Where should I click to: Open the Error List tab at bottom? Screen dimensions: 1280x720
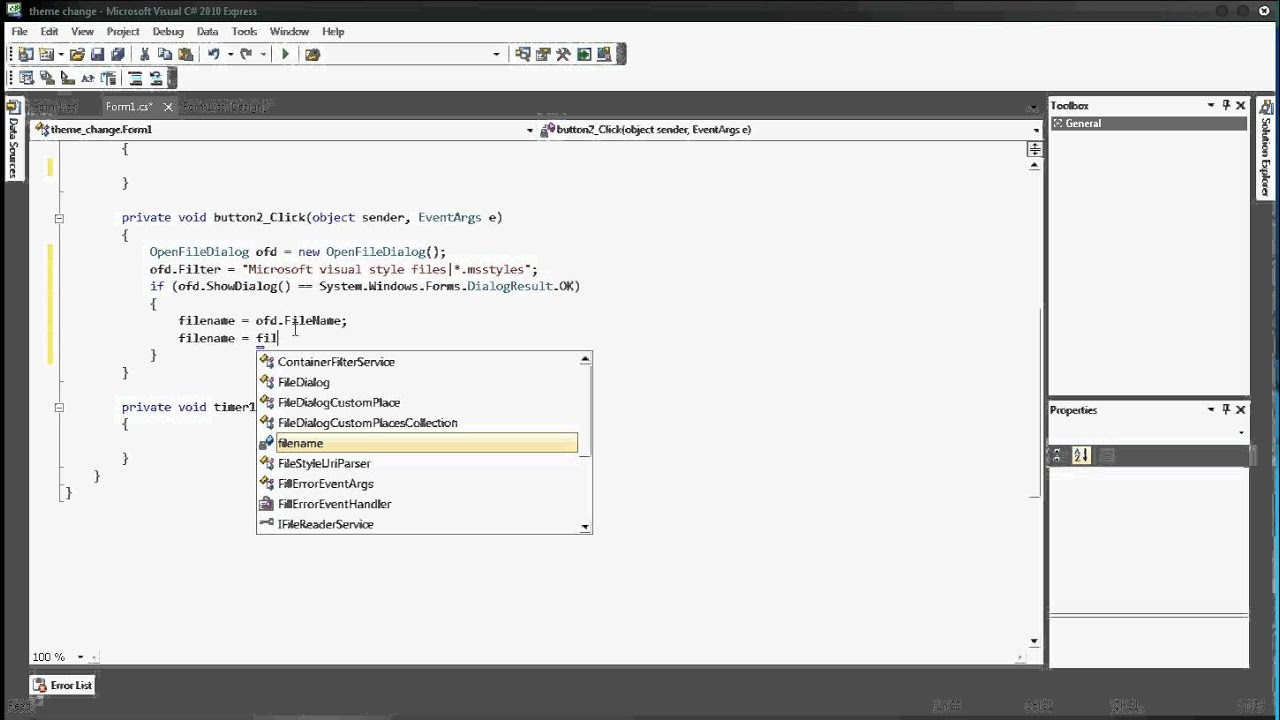[63, 685]
